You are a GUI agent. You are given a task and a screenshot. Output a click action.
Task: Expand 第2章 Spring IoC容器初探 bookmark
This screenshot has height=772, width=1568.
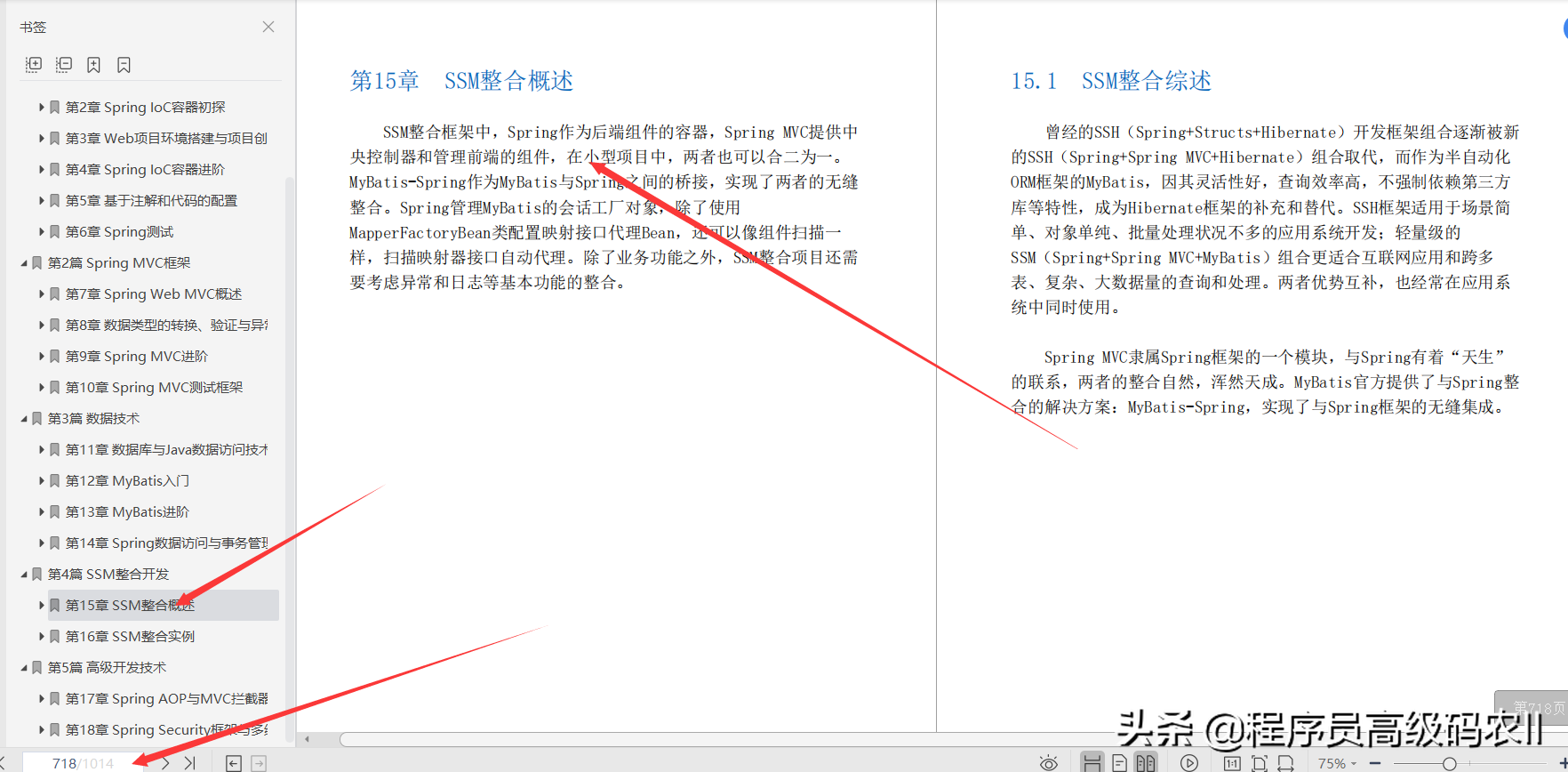coord(41,107)
